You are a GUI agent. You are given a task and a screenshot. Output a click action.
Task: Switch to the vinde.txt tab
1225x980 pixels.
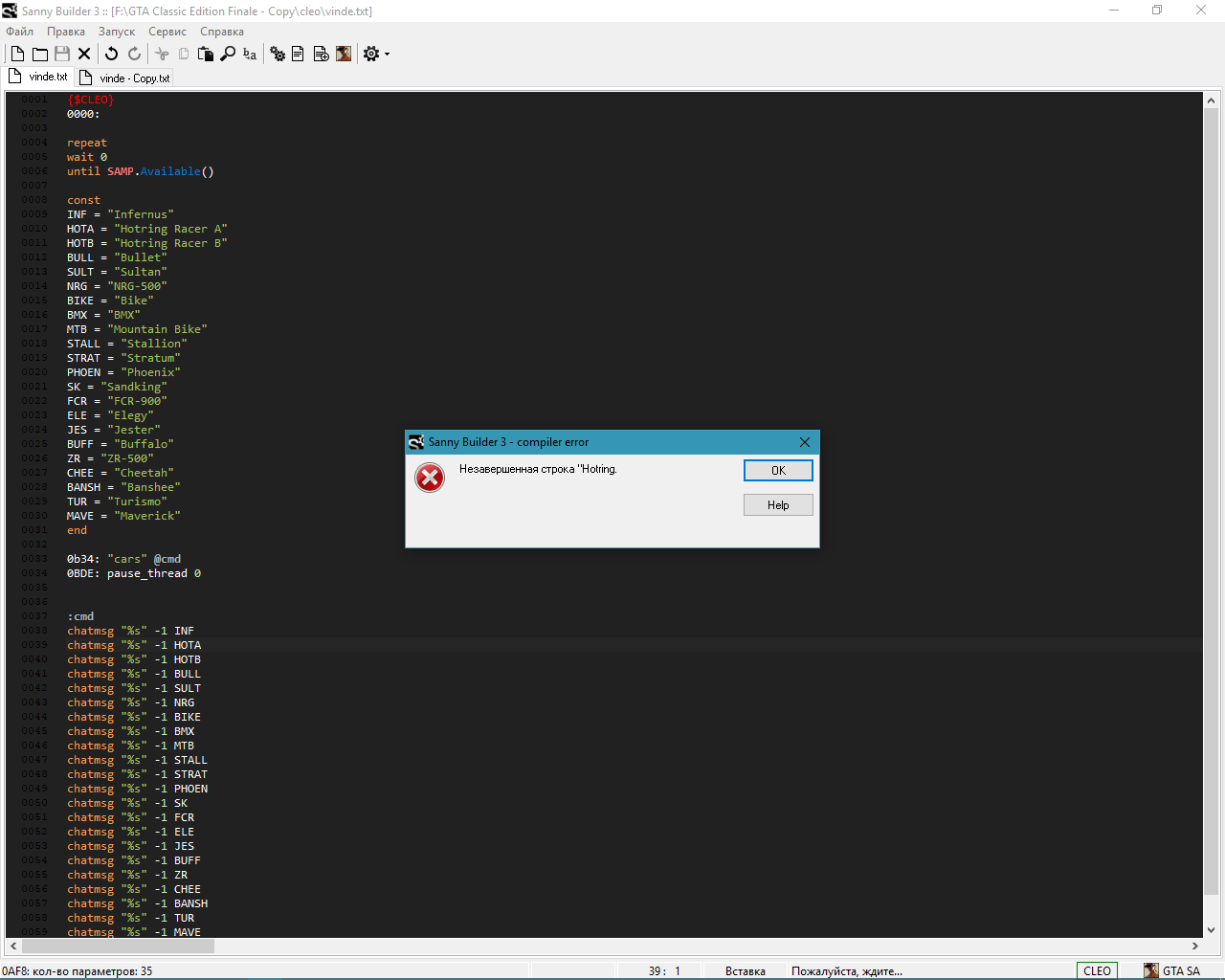(38, 77)
